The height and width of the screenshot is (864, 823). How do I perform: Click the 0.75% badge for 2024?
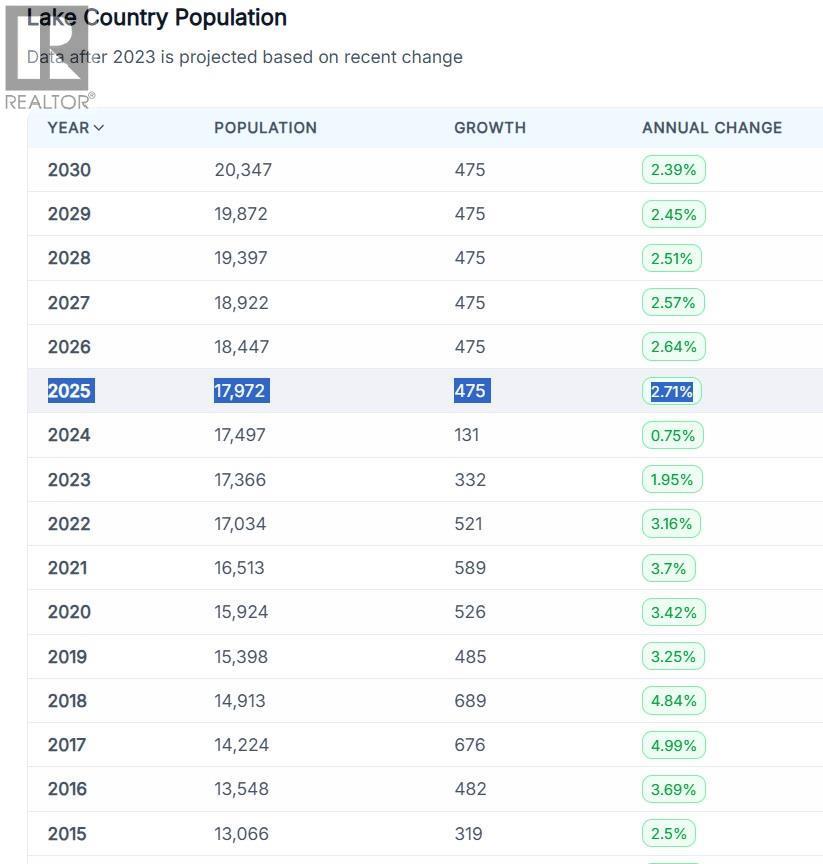672,435
